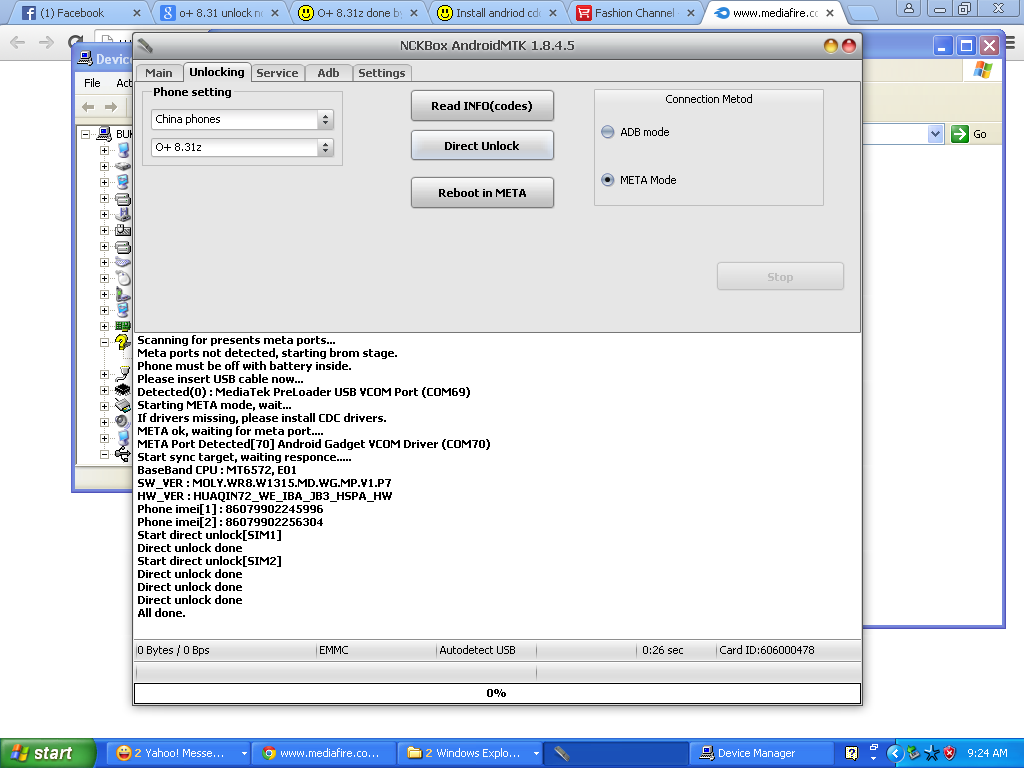
Task: Click the Device Manager back arrow icon
Action: pyautogui.click(x=88, y=107)
